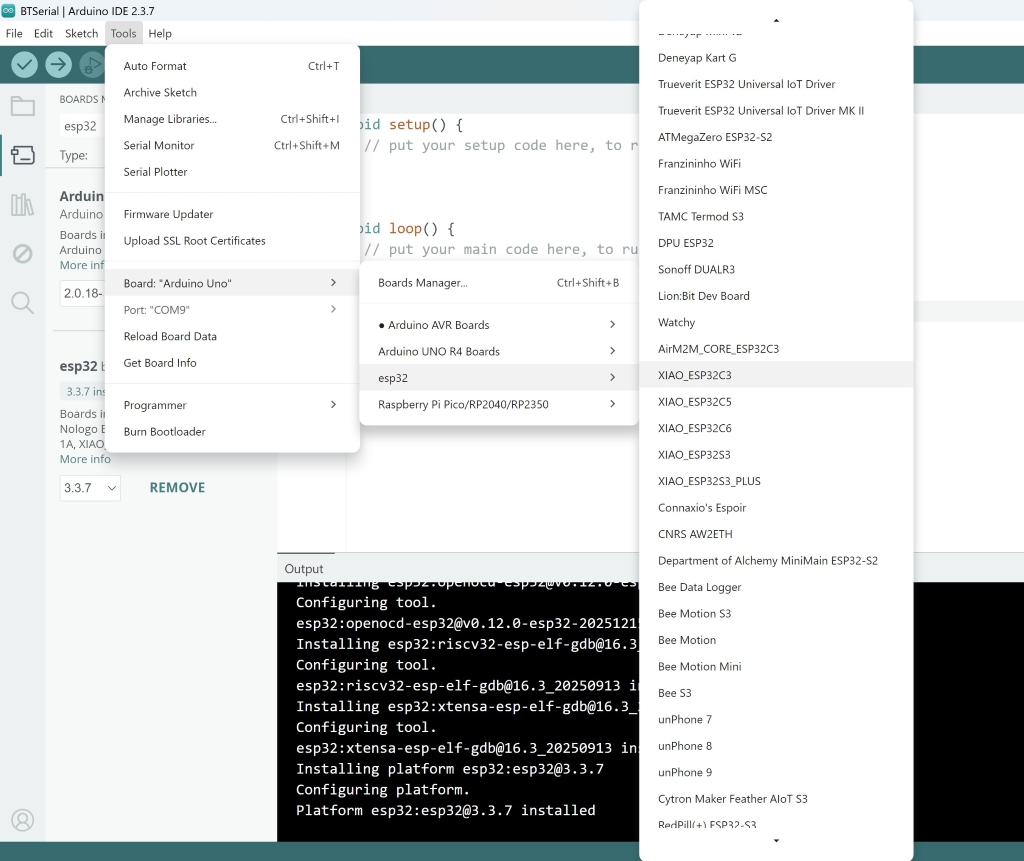Launch Serial Plotter
1024x861 pixels.
[232, 172]
